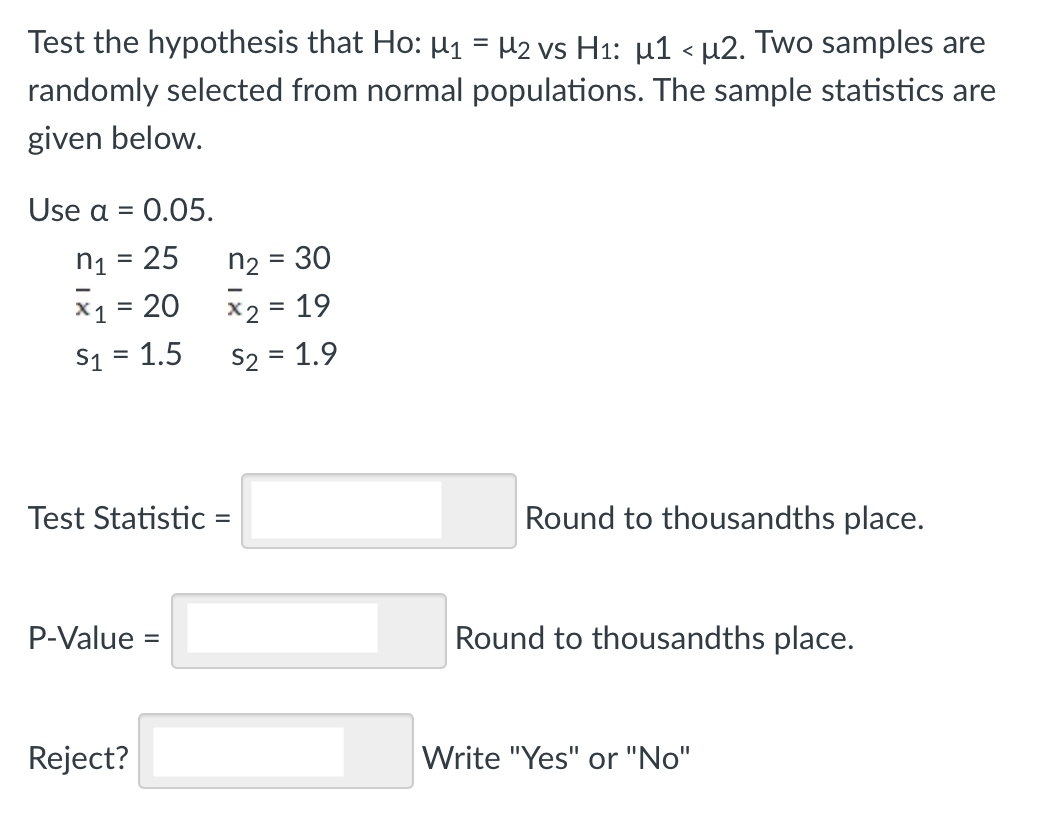Click the 'Round to thousandths place' text beside Test Statistic
1046x832 pixels.
pos(725,518)
